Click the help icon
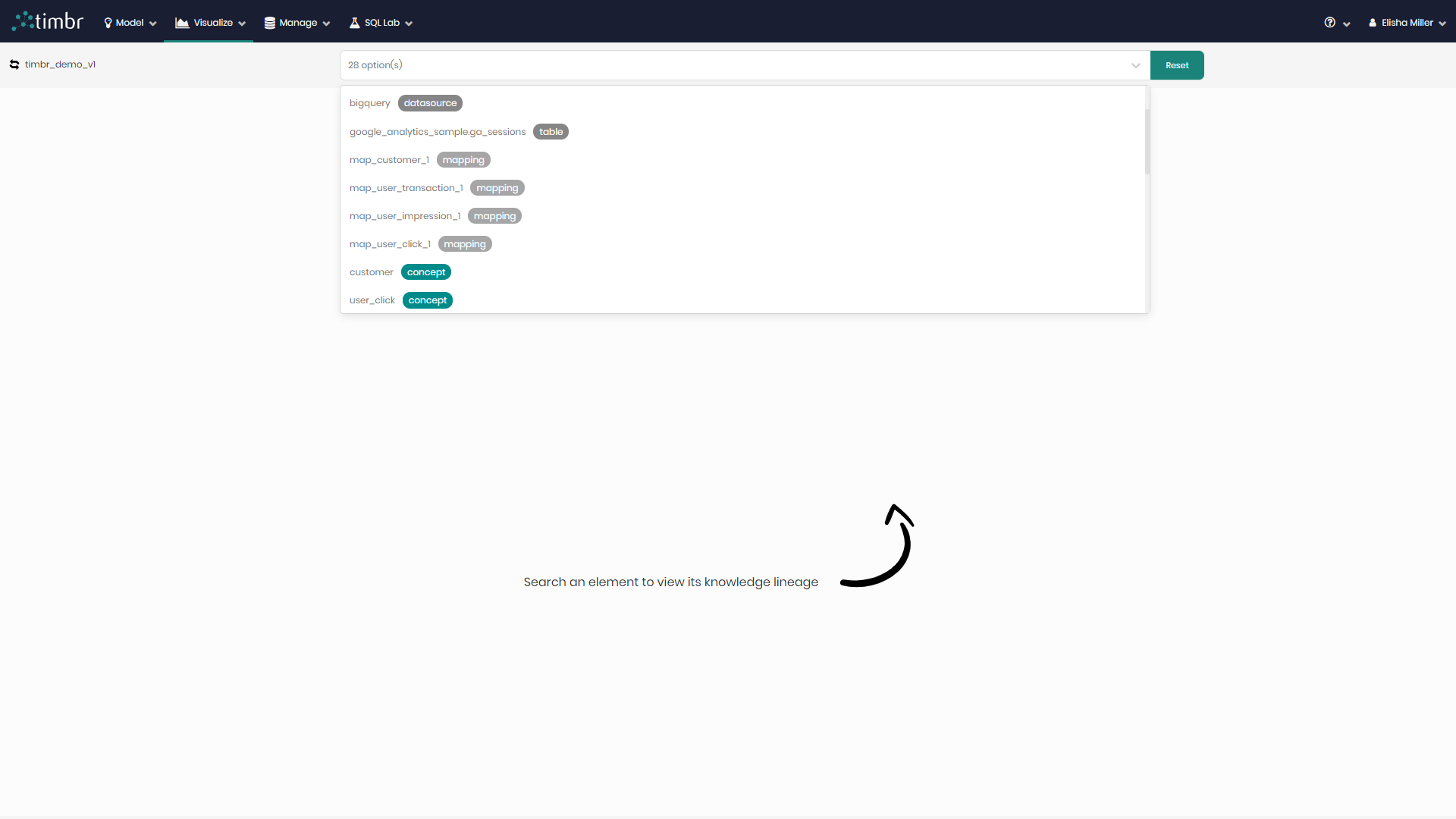Viewport: 1456px width, 819px height. coord(1330,22)
